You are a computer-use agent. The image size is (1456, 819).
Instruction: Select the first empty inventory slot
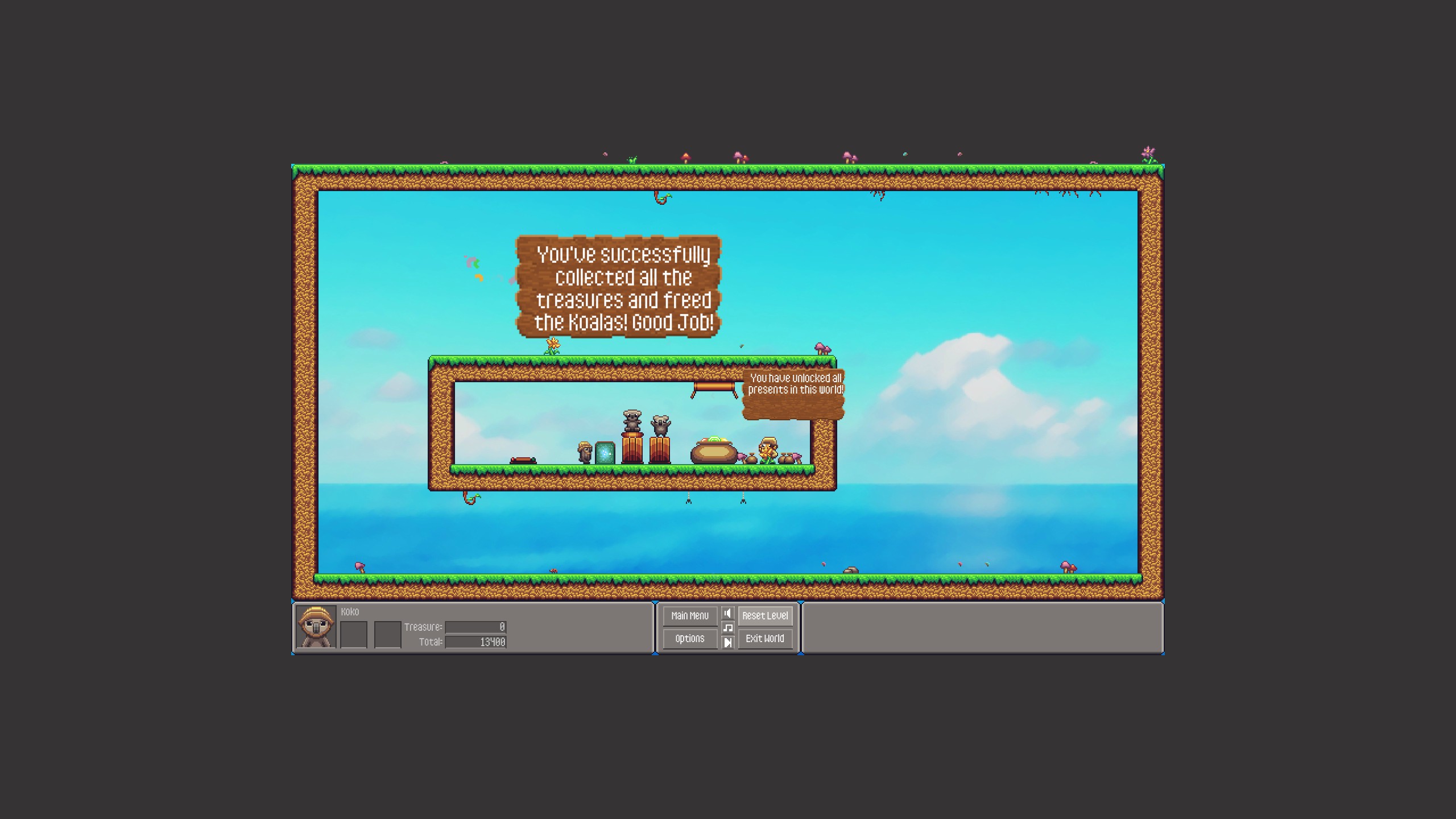point(353,634)
